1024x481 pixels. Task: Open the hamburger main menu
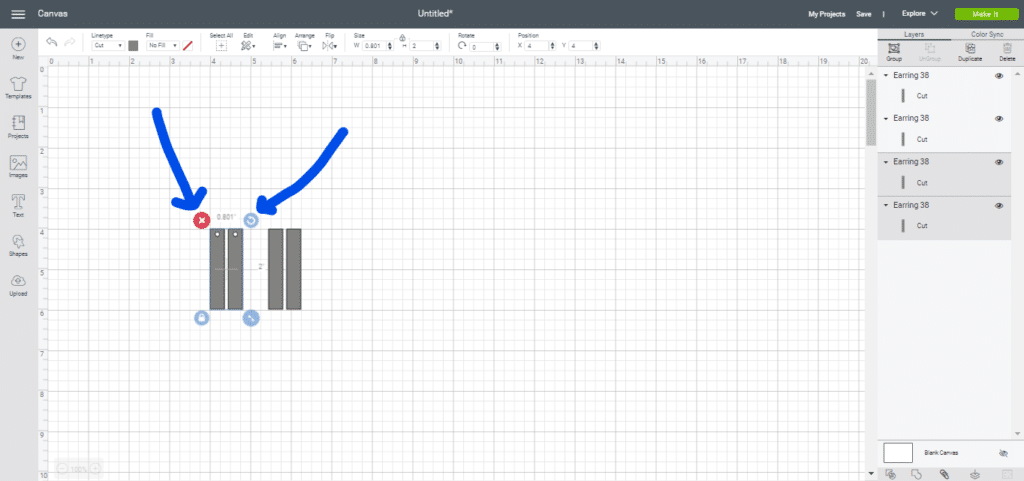coord(18,14)
